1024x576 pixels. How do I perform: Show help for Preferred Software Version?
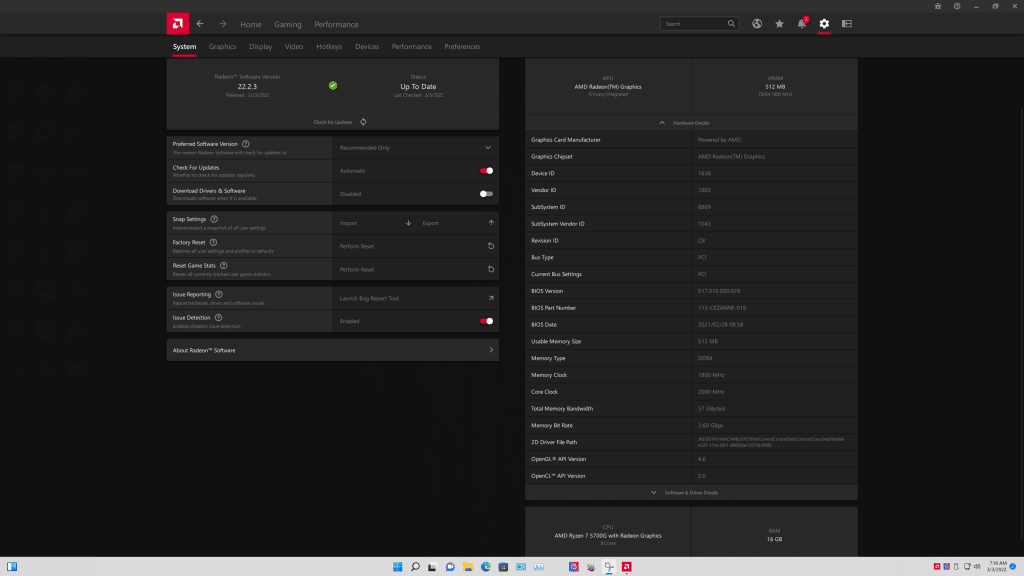(x=246, y=144)
